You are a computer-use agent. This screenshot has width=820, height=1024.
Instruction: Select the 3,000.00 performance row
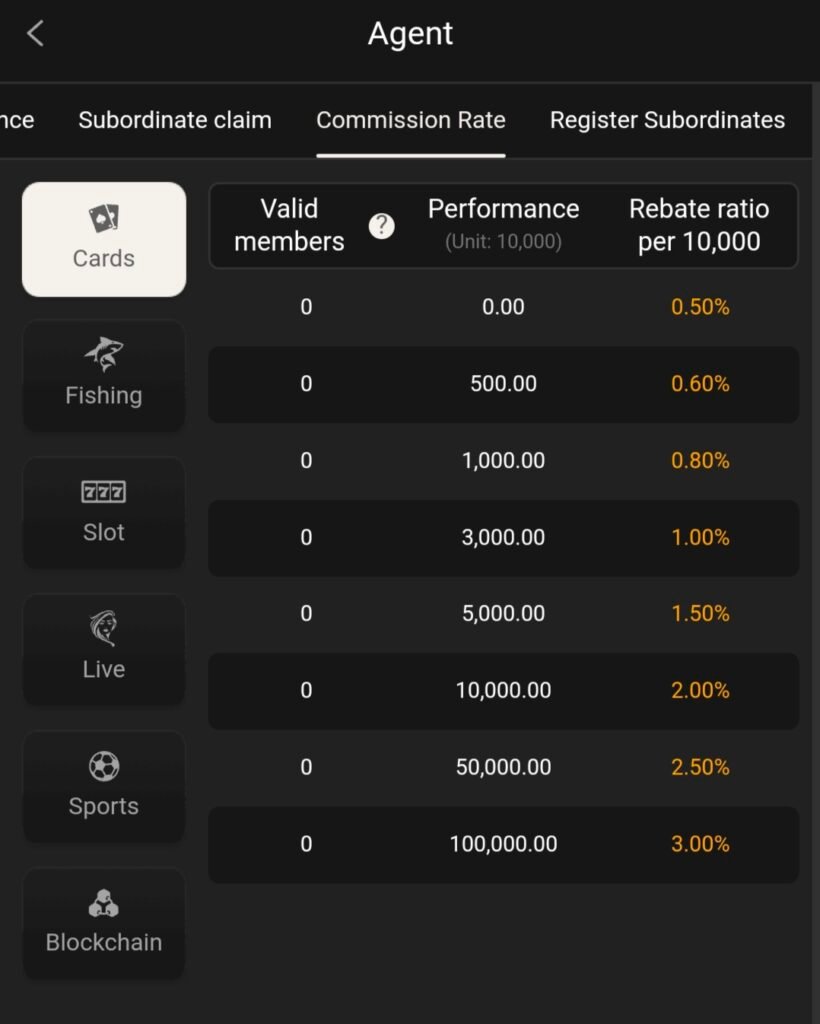(x=503, y=538)
